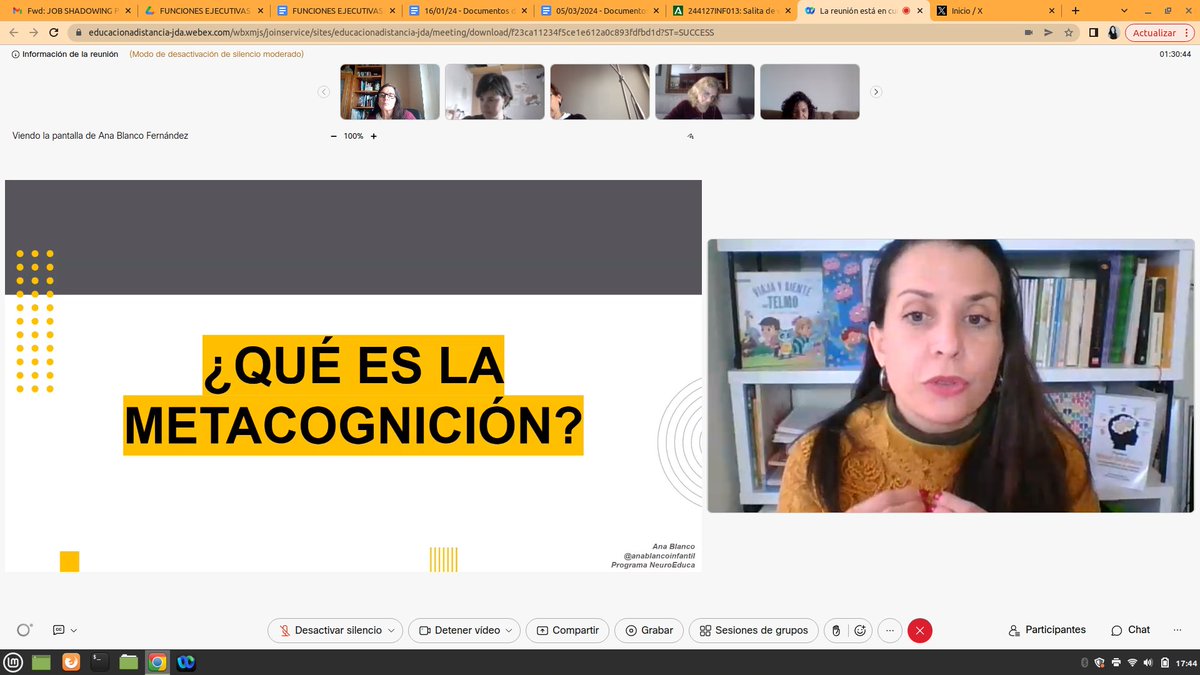Open the network wifi tray icon
1200x675 pixels.
pyautogui.click(x=1132, y=662)
